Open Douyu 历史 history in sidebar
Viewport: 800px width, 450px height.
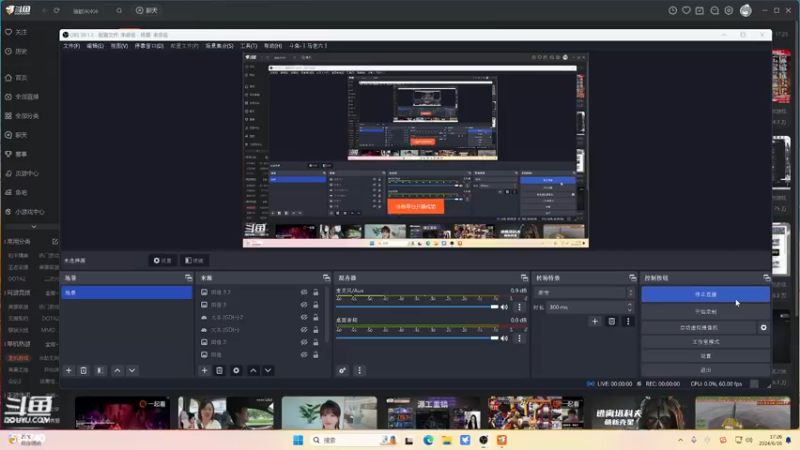click(16, 51)
